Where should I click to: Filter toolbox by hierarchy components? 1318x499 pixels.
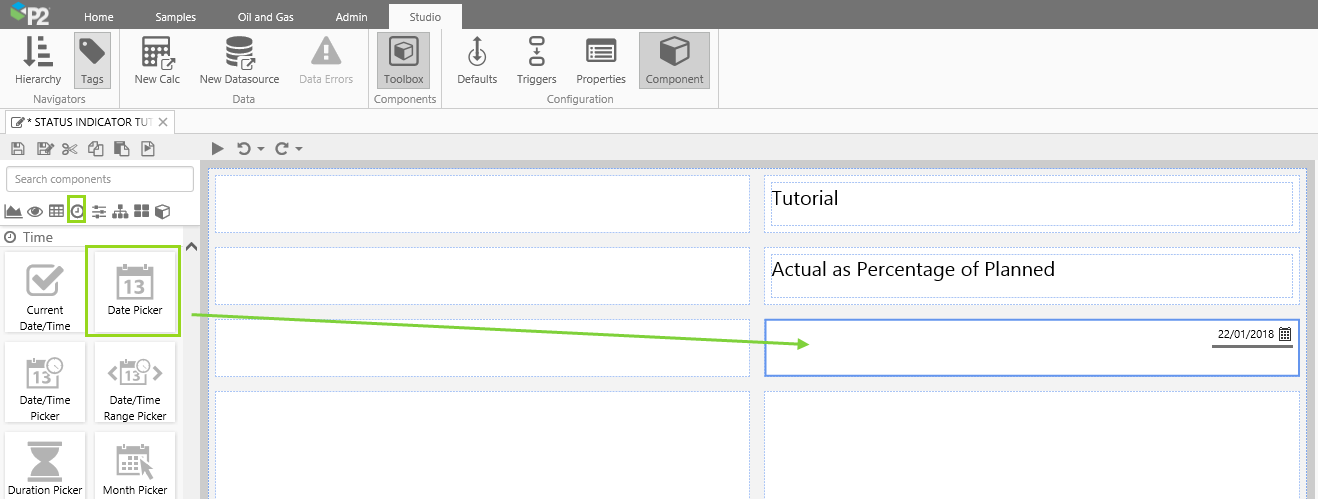(120, 211)
